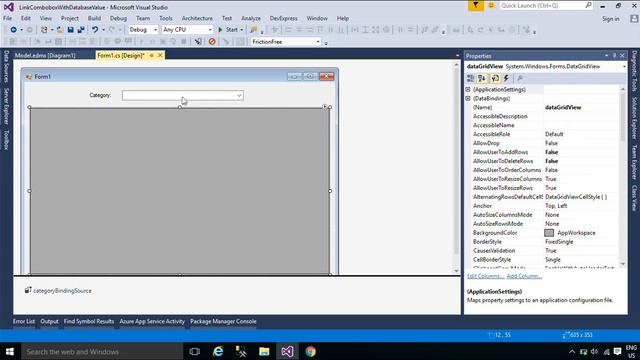Open the Start button dropdown arrow
Screen dimensions: 640x360
tap(242, 30)
